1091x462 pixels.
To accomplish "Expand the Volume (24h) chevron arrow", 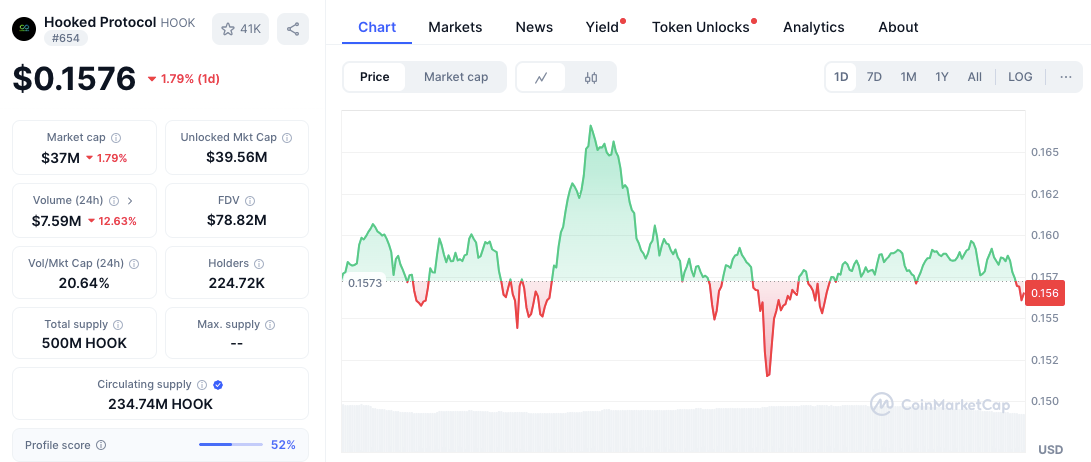I will (130, 201).
